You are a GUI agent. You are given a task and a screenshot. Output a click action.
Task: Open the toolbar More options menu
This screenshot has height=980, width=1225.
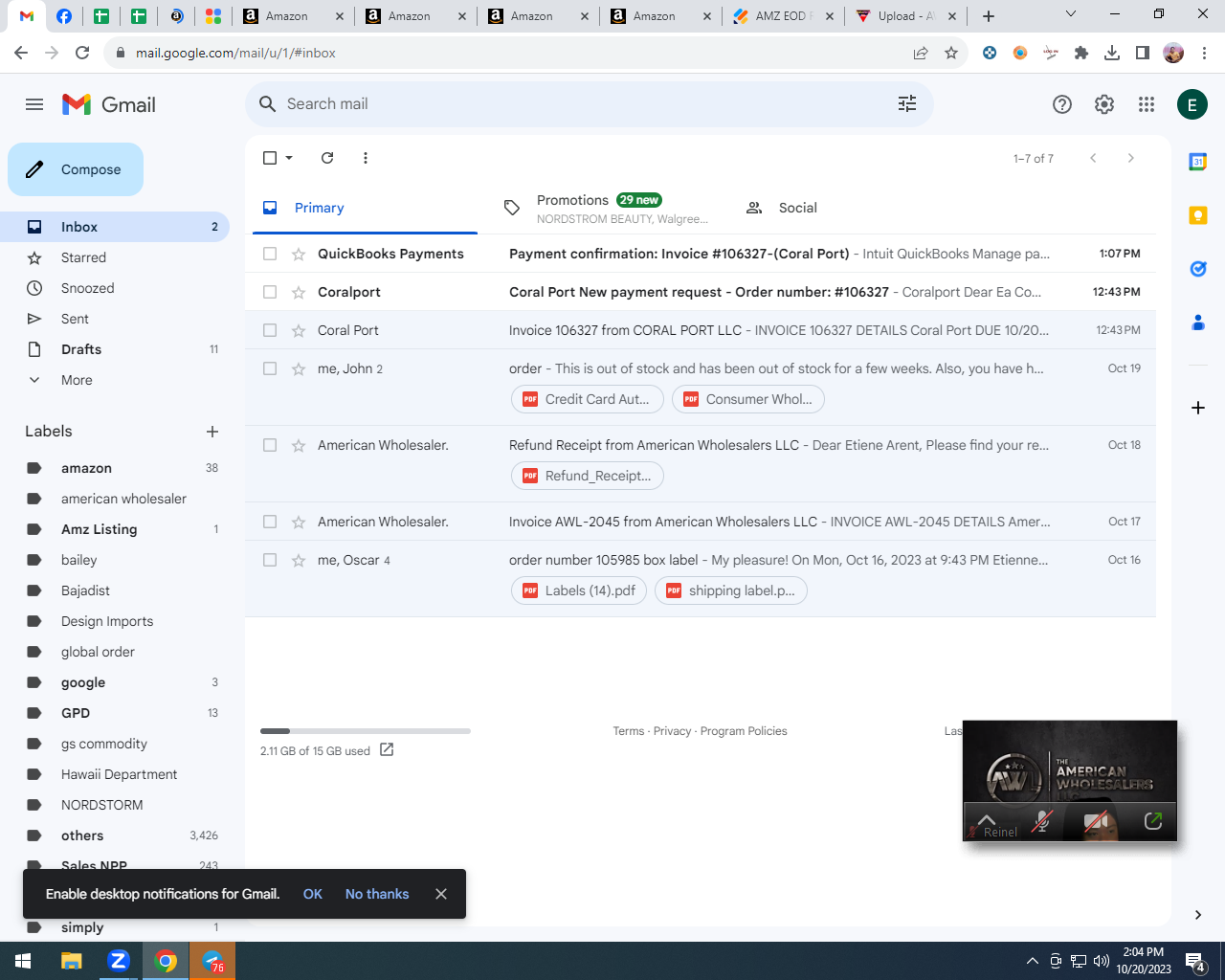click(366, 158)
